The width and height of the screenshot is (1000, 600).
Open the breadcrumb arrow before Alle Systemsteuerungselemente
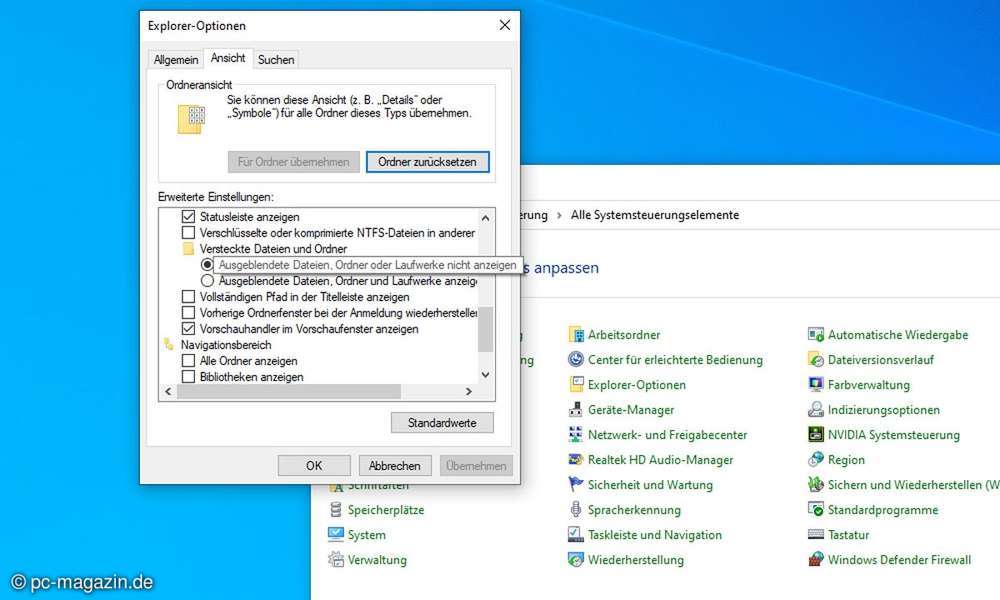click(x=557, y=214)
